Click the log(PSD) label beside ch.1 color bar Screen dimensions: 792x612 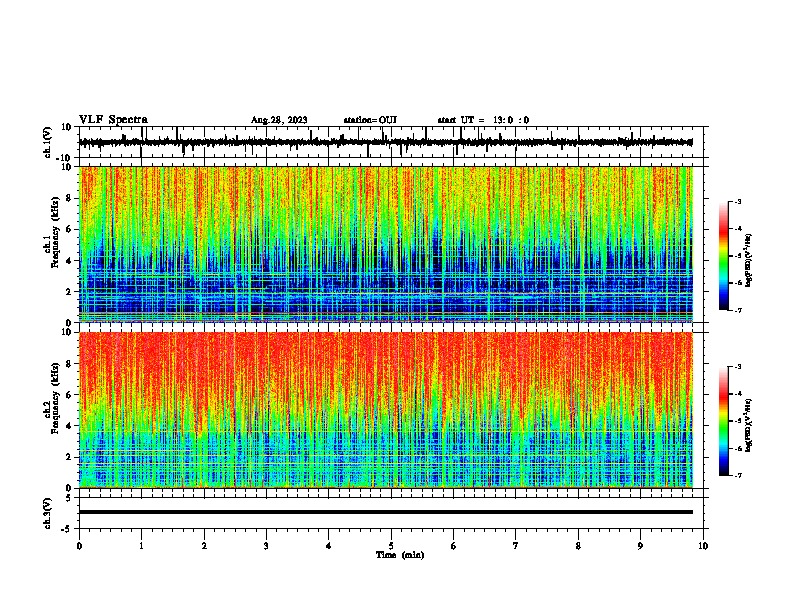click(749, 260)
